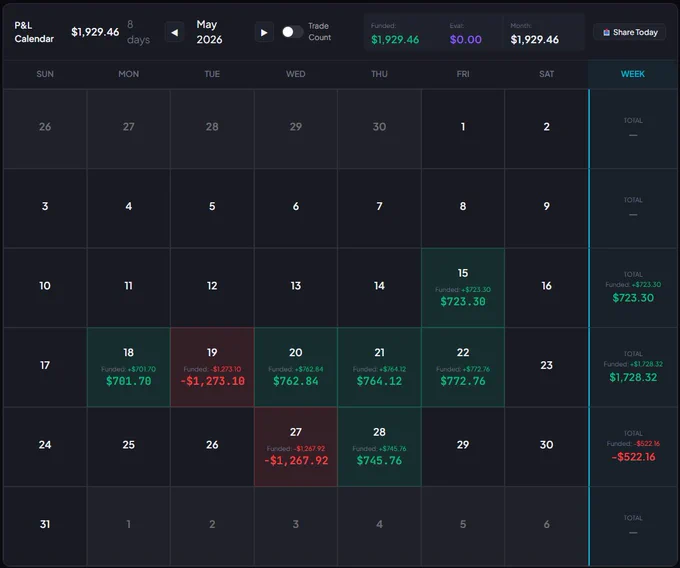Select May 21 cell with $764.12
The image size is (680, 568).
(x=379, y=367)
